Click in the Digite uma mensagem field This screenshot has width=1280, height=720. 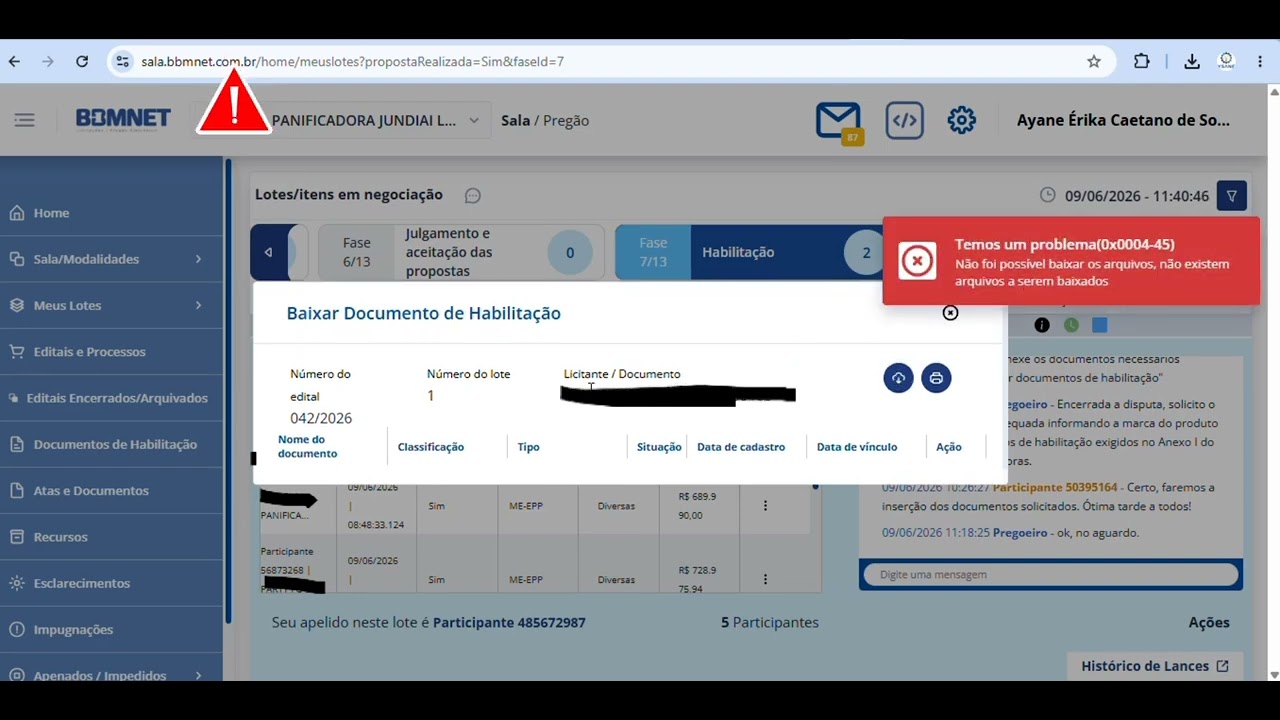point(1051,574)
